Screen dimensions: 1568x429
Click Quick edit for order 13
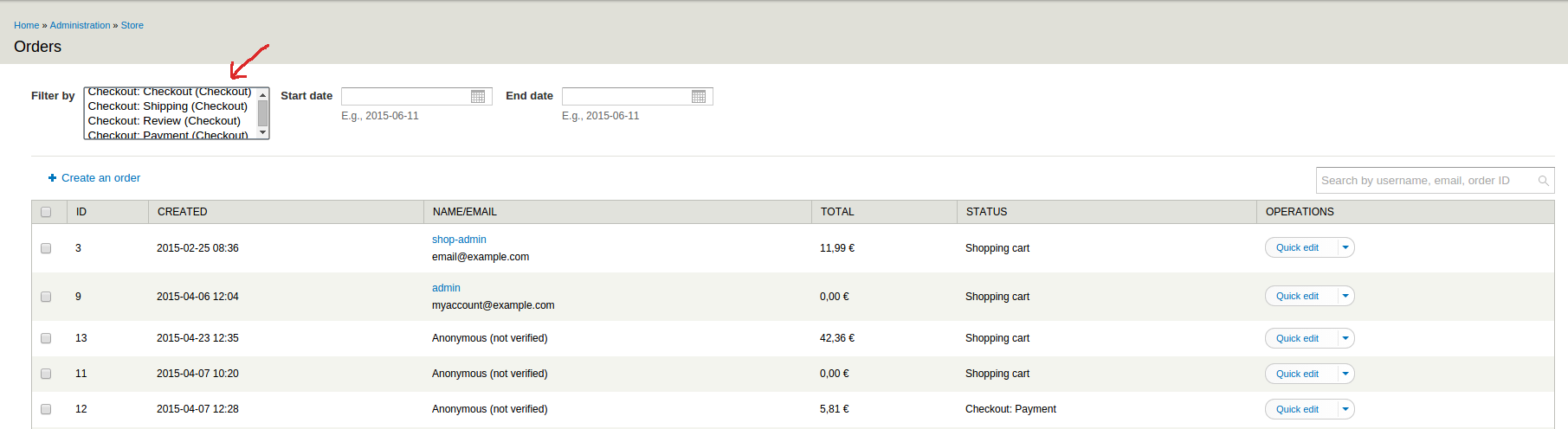[1297, 338]
